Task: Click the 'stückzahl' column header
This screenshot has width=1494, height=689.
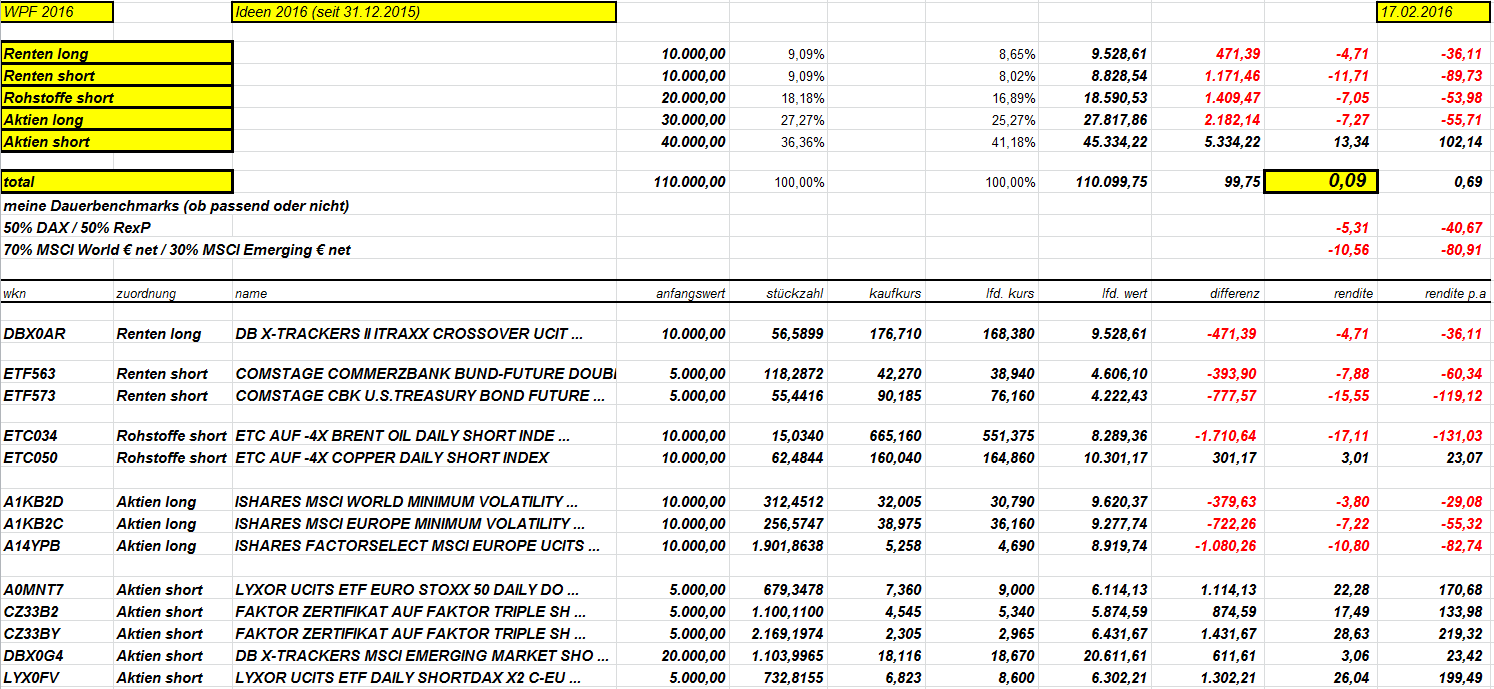Action: (795, 294)
